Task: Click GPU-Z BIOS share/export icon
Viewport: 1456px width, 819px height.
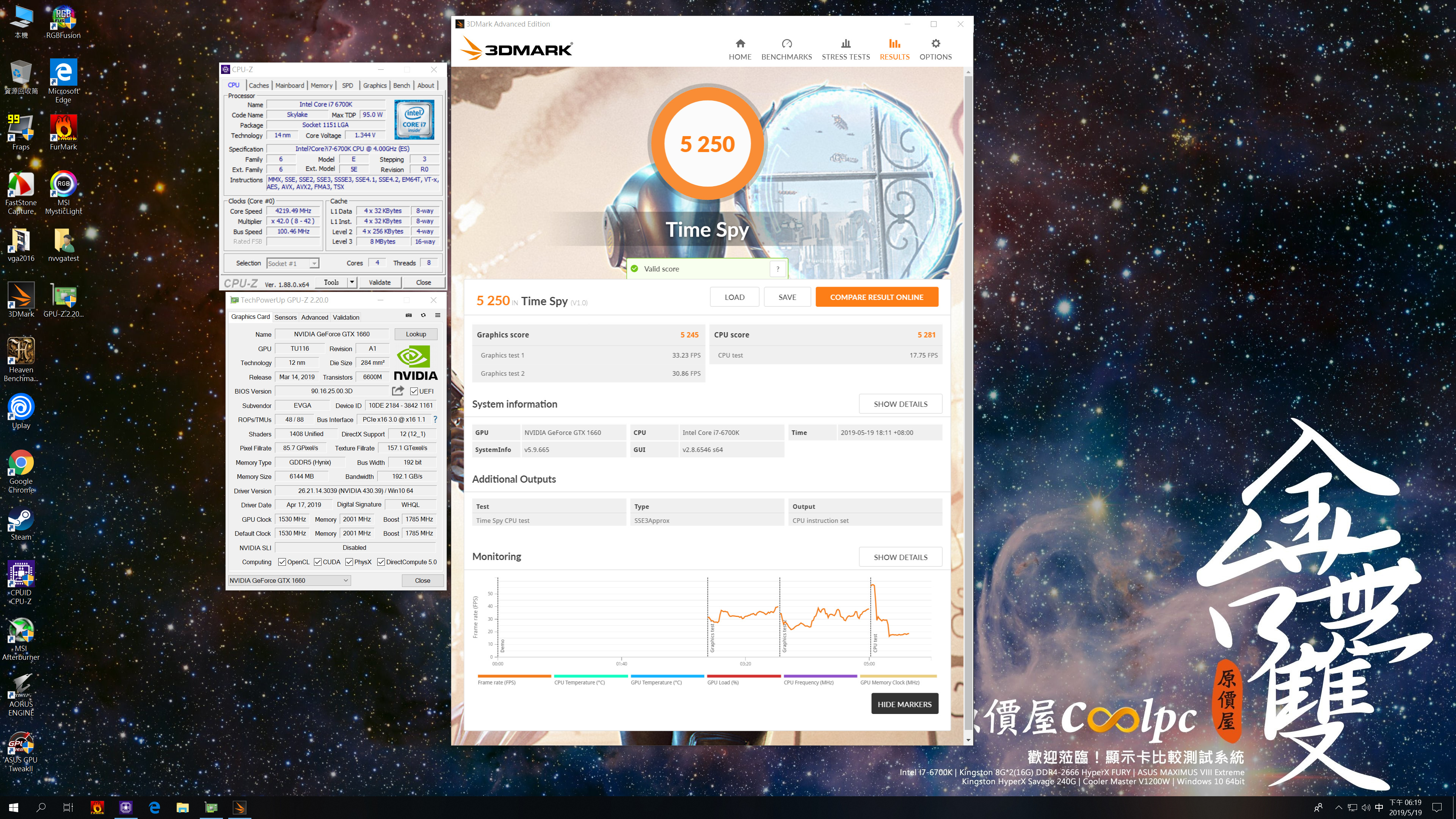Action: pyautogui.click(x=398, y=391)
